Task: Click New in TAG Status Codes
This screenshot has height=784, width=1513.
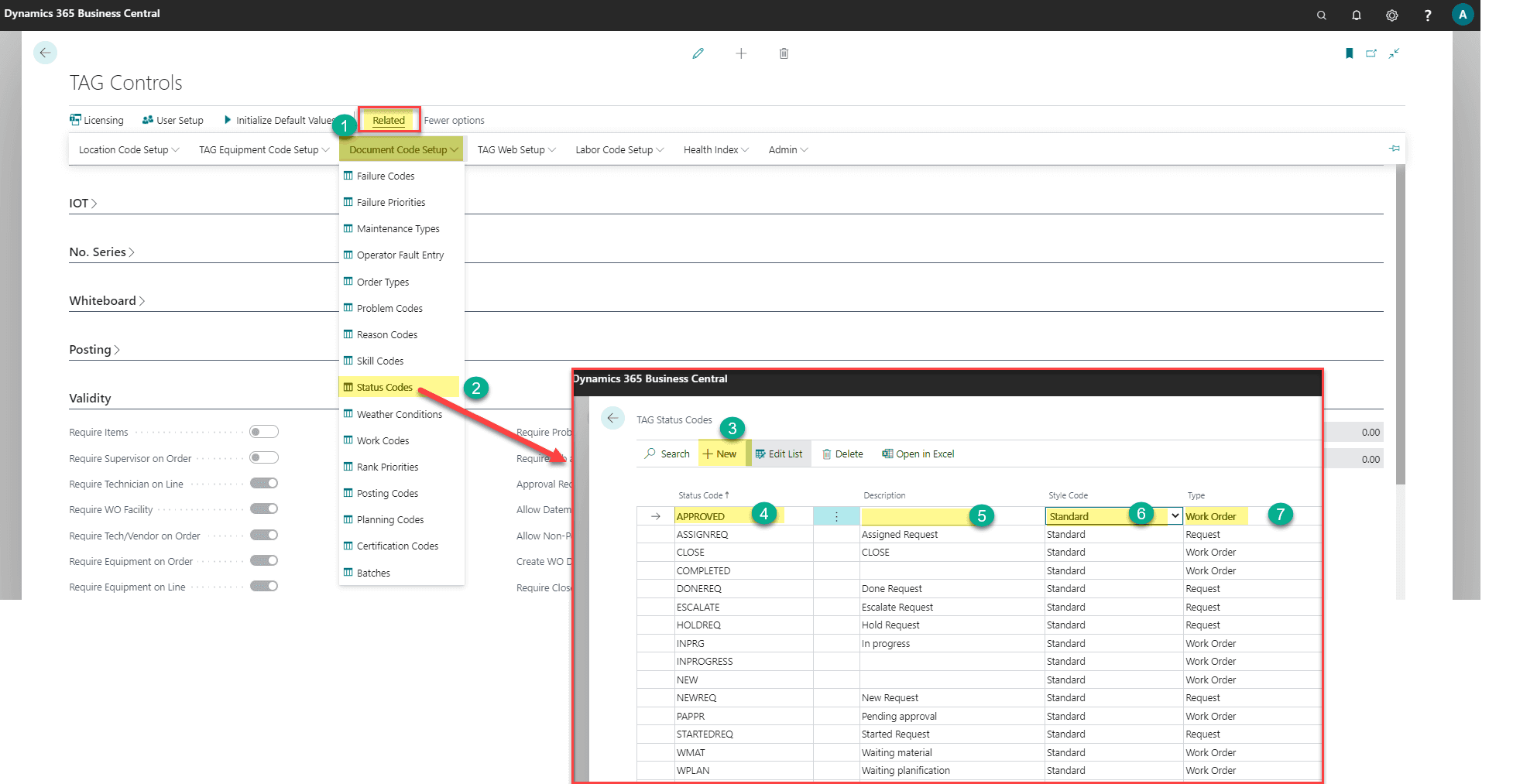Action: [721, 454]
